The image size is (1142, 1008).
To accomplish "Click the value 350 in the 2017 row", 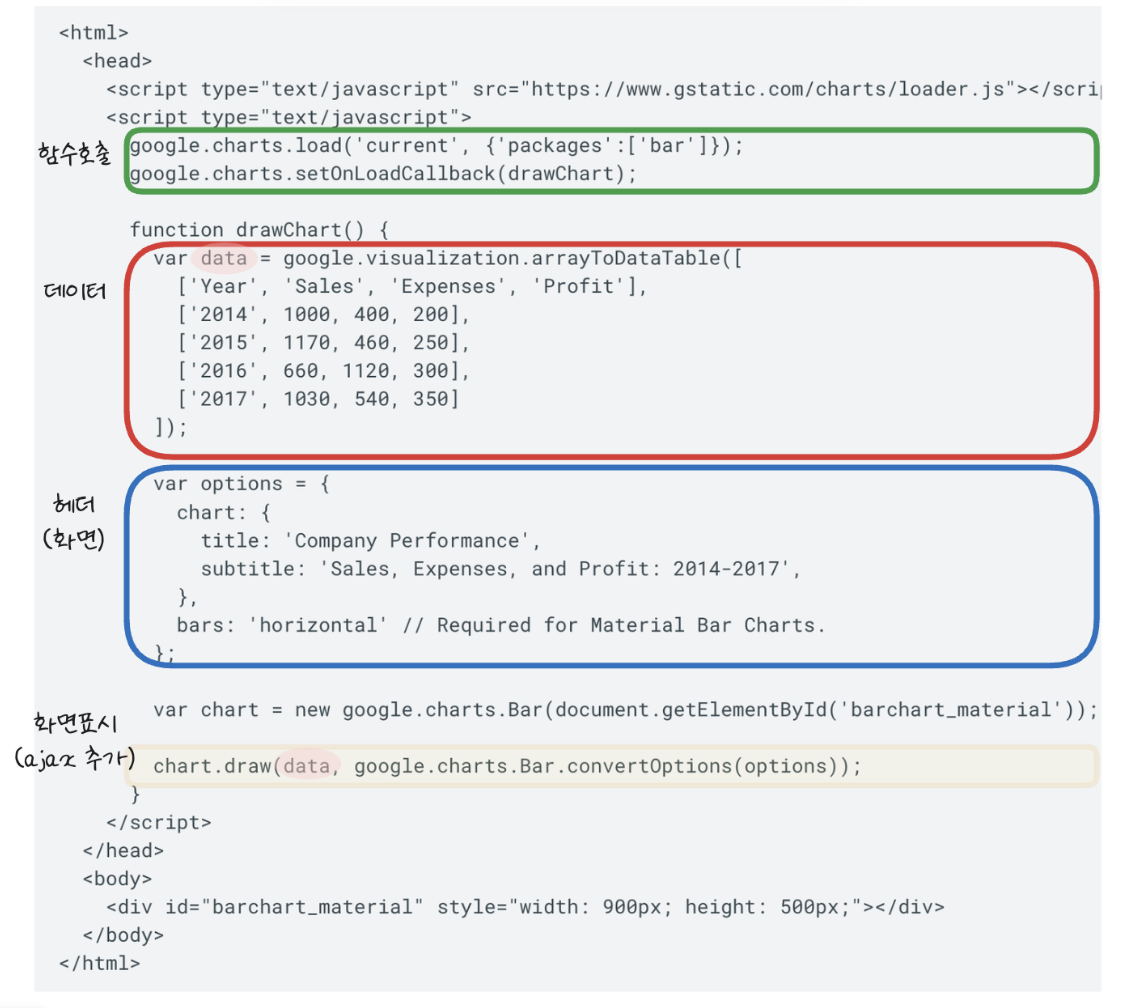I will pos(430,399).
